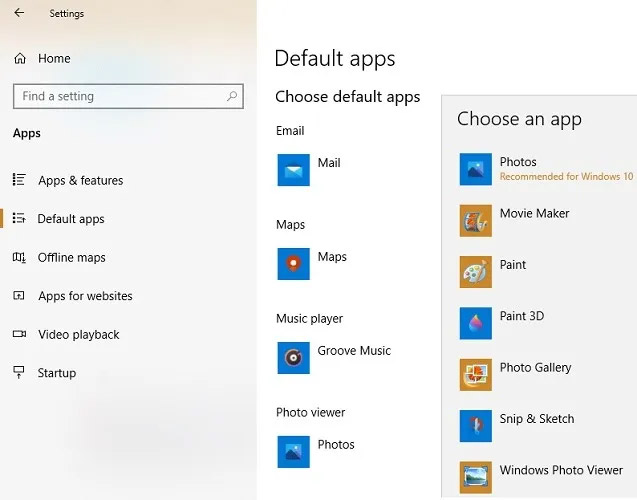Click the search magnifier icon
Image resolution: width=637 pixels, height=500 pixels.
coord(232,96)
